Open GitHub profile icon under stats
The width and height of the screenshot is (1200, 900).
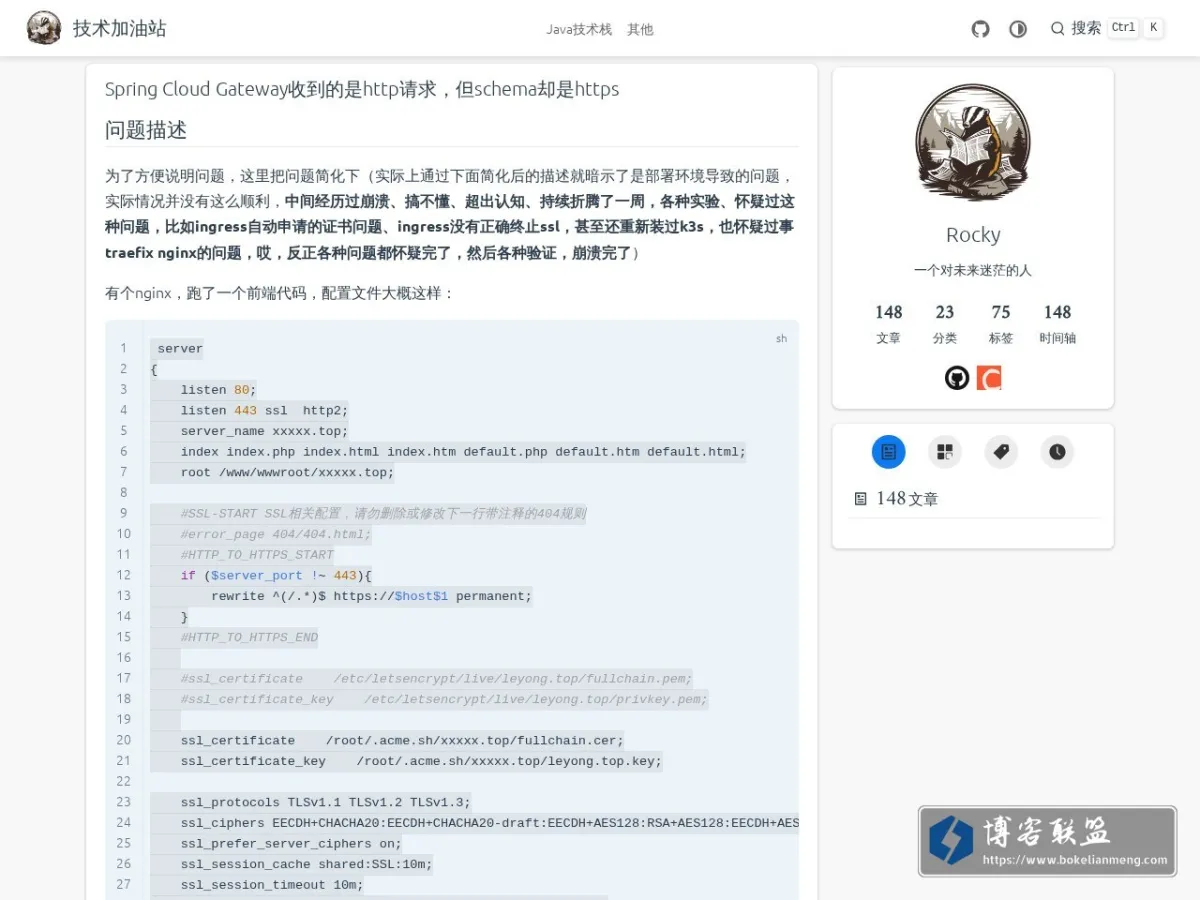coord(957,378)
